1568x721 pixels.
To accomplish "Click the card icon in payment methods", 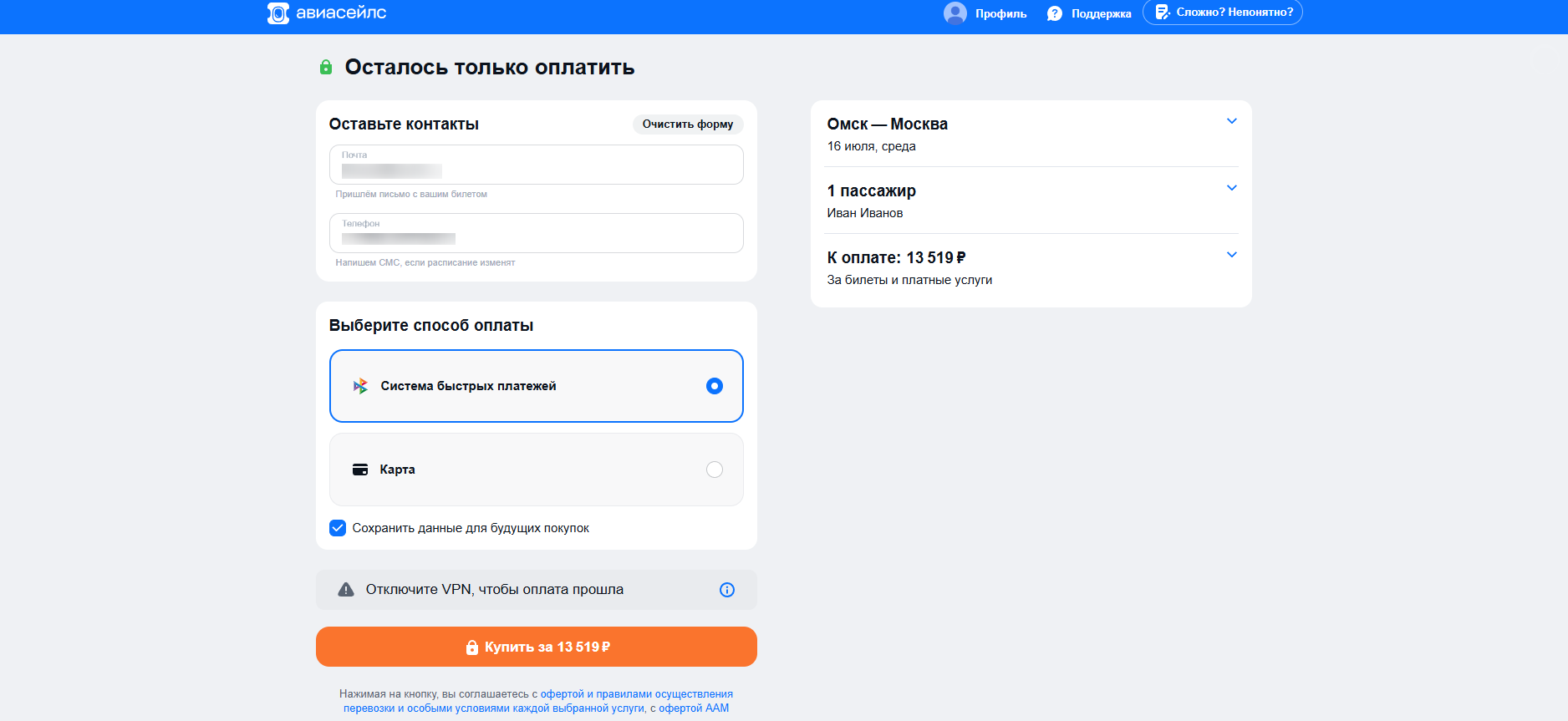I will click(x=360, y=470).
